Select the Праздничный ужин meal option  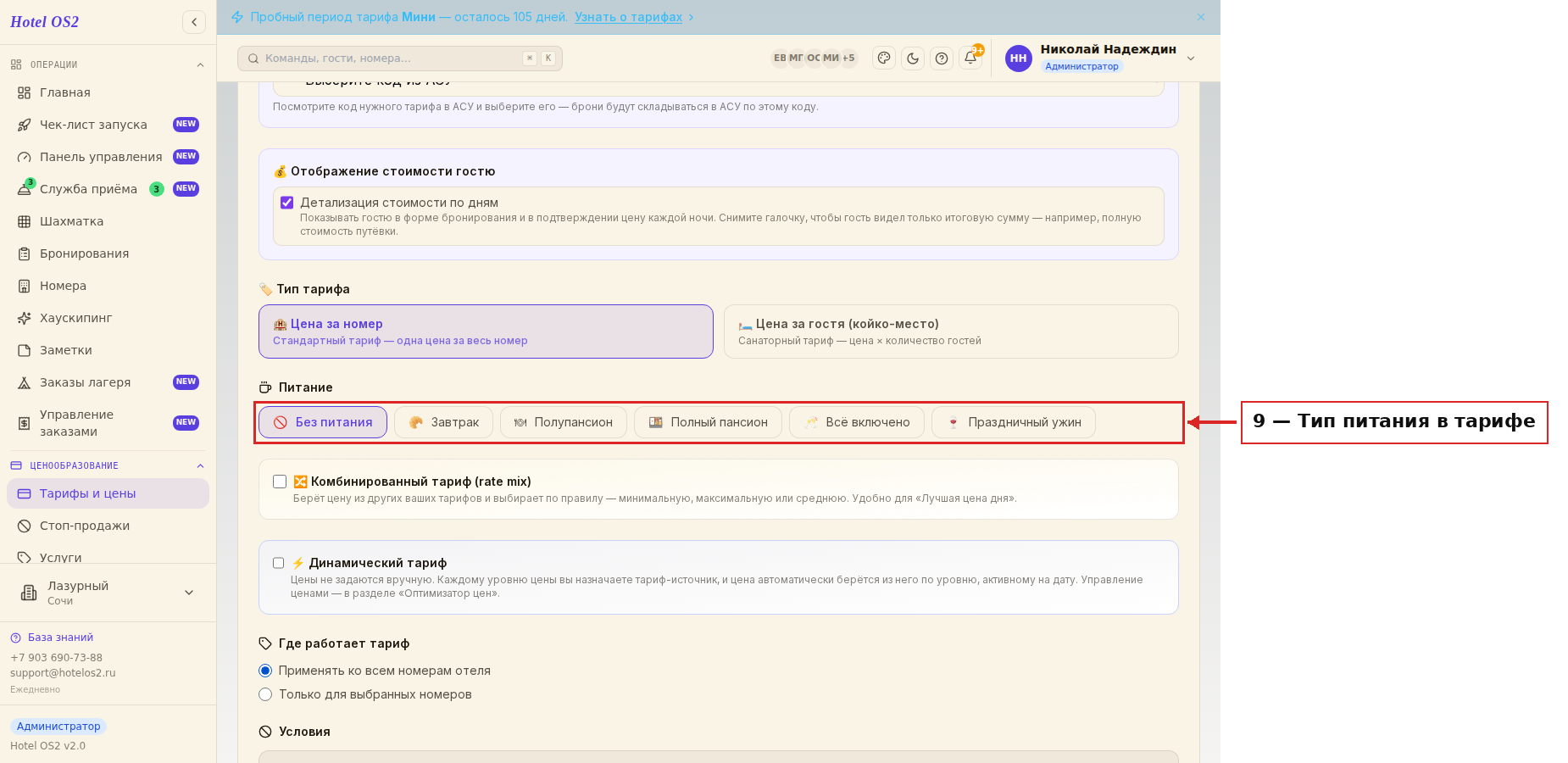1014,422
